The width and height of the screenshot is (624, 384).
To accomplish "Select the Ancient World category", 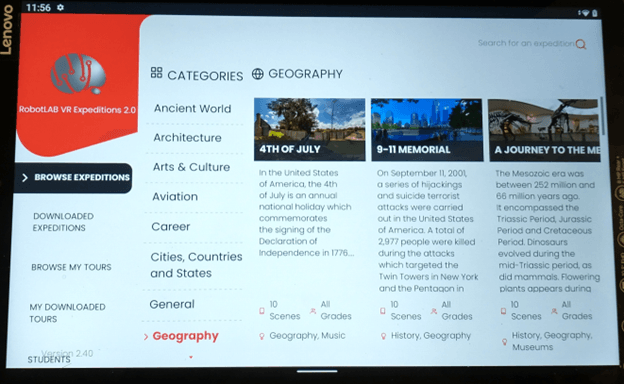I will pos(193,109).
